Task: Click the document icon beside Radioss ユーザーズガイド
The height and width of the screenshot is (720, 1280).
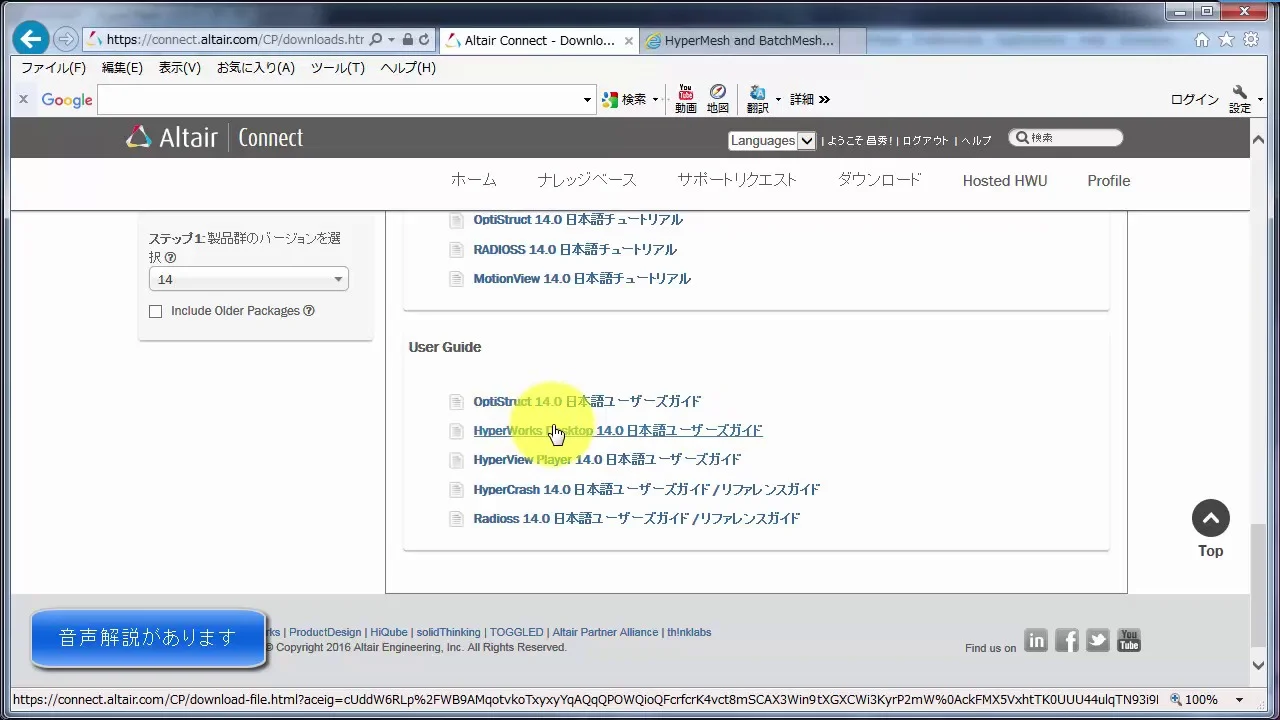Action: point(456,519)
